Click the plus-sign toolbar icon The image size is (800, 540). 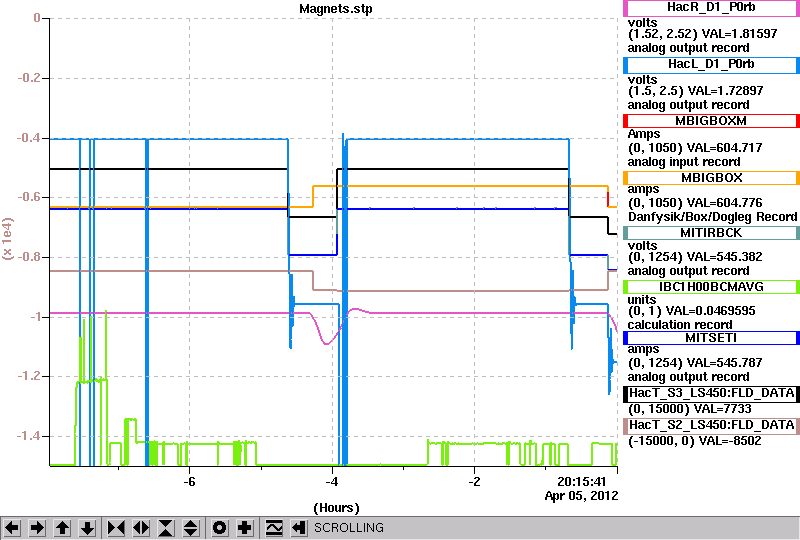(x=244, y=527)
